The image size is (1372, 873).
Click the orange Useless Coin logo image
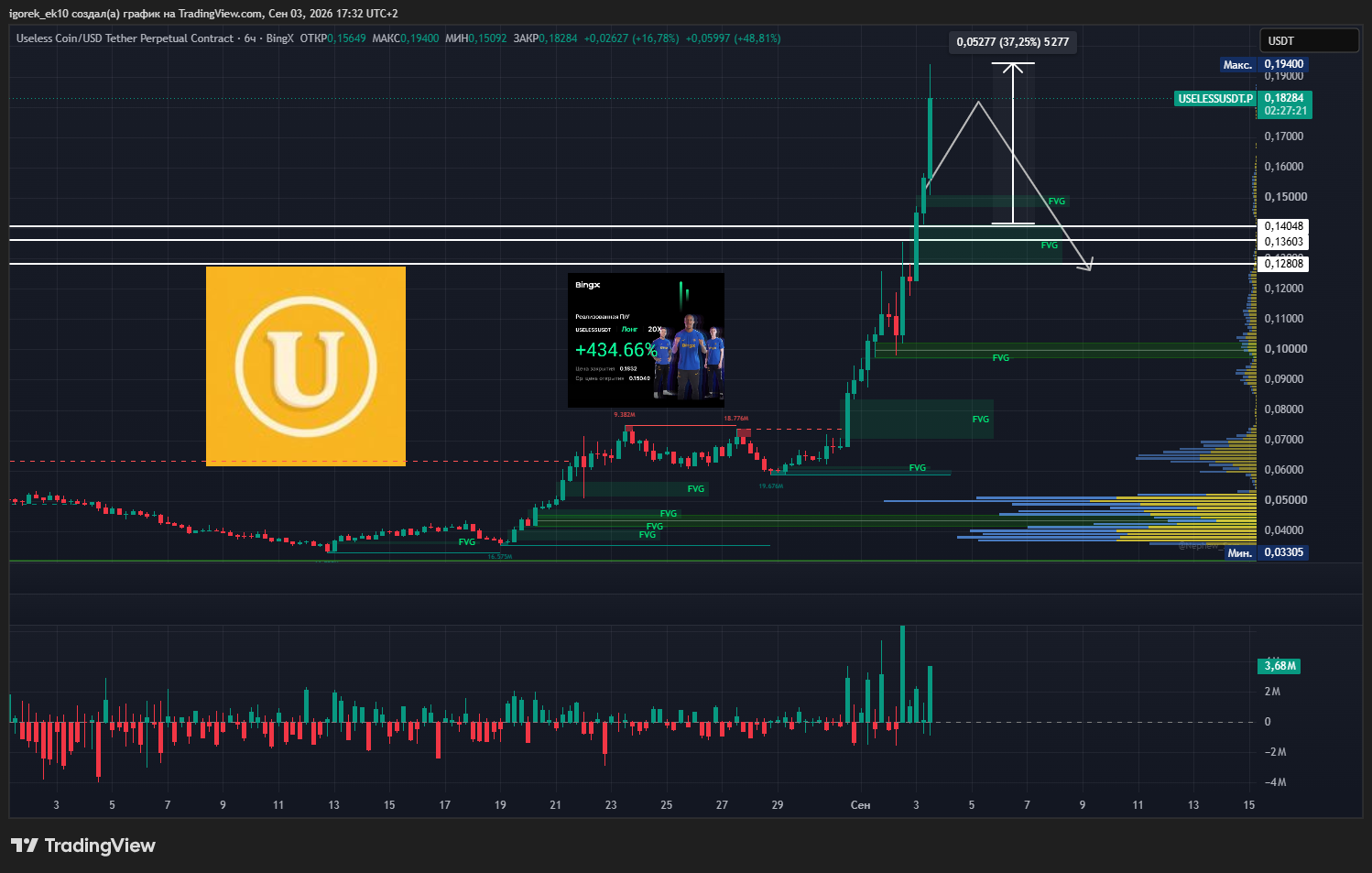[306, 366]
